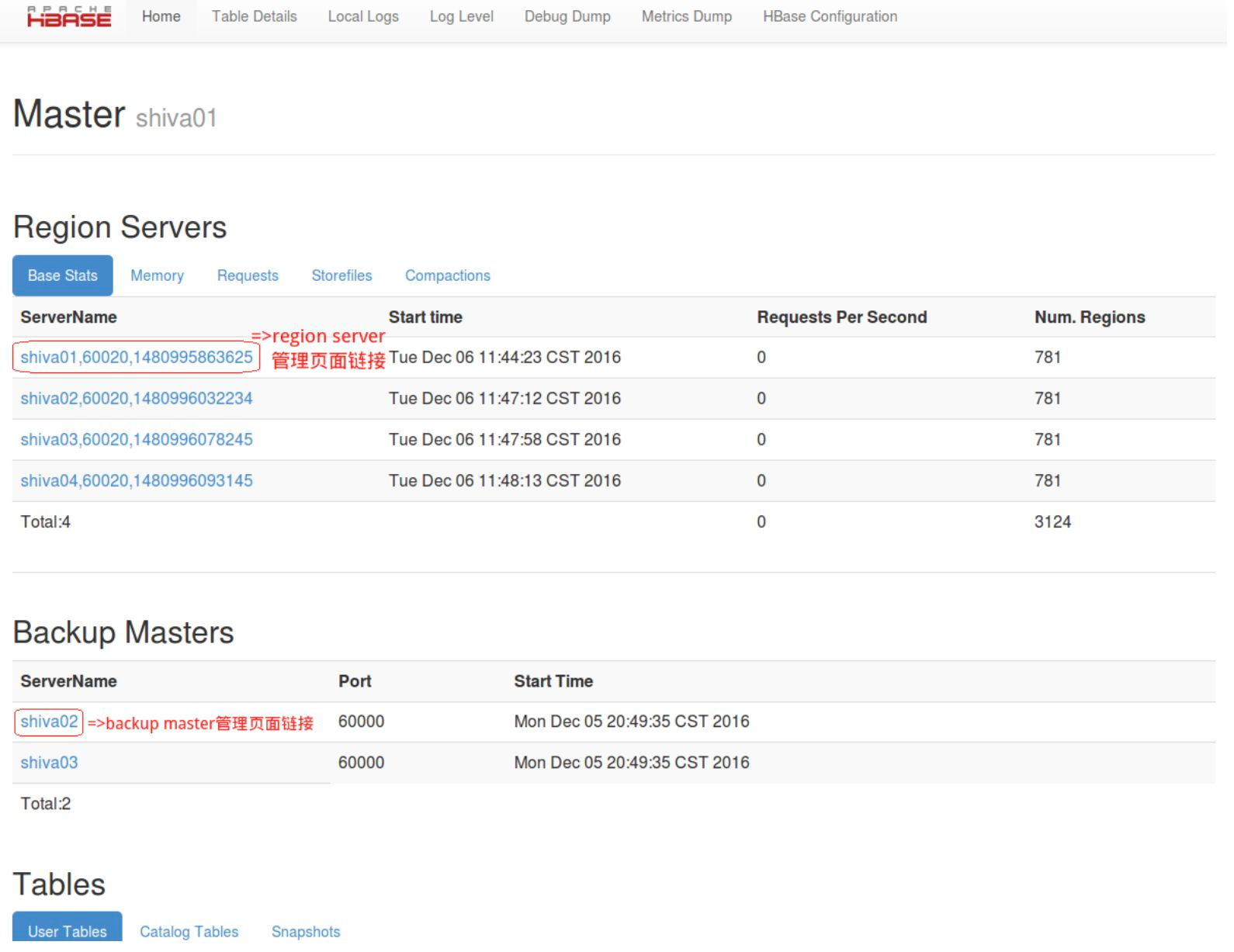Click start time 'Tue Dec 06 11:44:23 CST 2016'
Image resolution: width=1234 pixels, height=952 pixels.
(x=504, y=357)
